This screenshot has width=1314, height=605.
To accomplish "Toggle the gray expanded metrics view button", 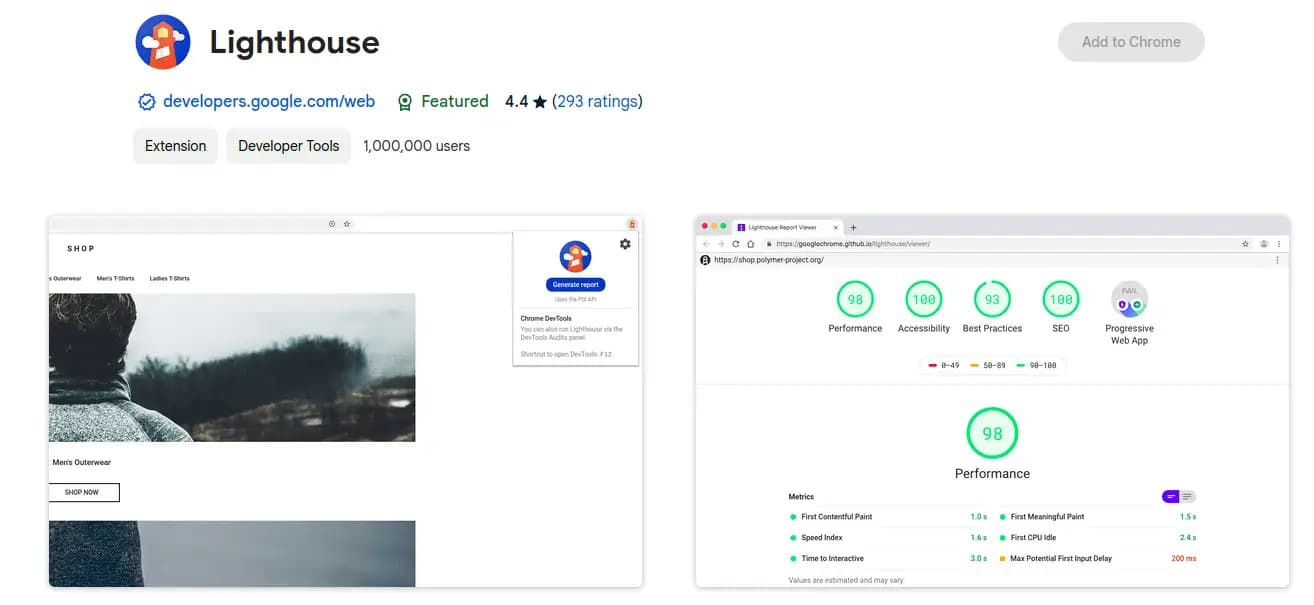I will click(x=1187, y=496).
